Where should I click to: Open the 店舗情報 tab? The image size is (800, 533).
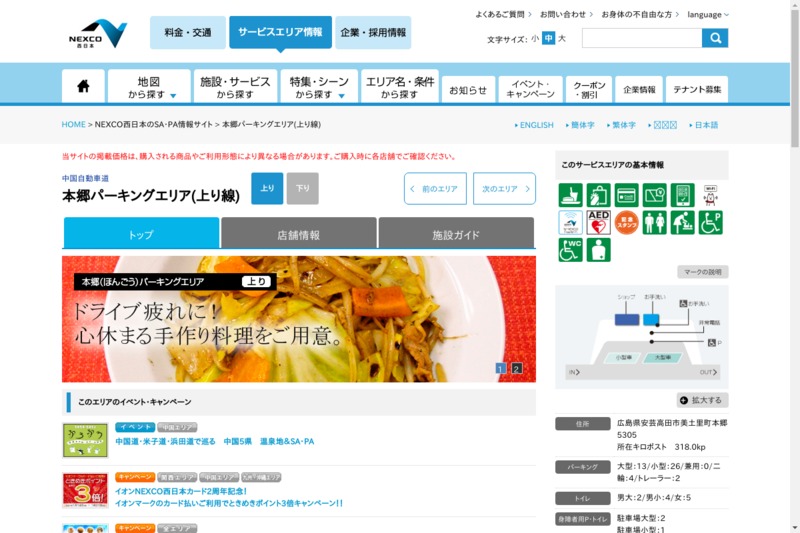point(298,235)
